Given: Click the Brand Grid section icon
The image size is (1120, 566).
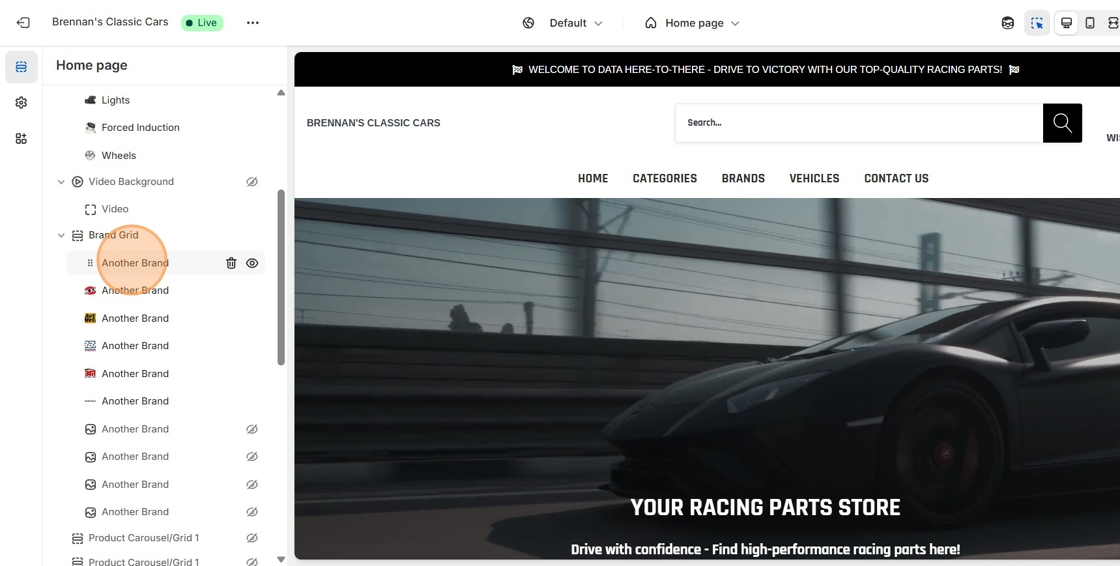Looking at the screenshot, I should coord(77,235).
